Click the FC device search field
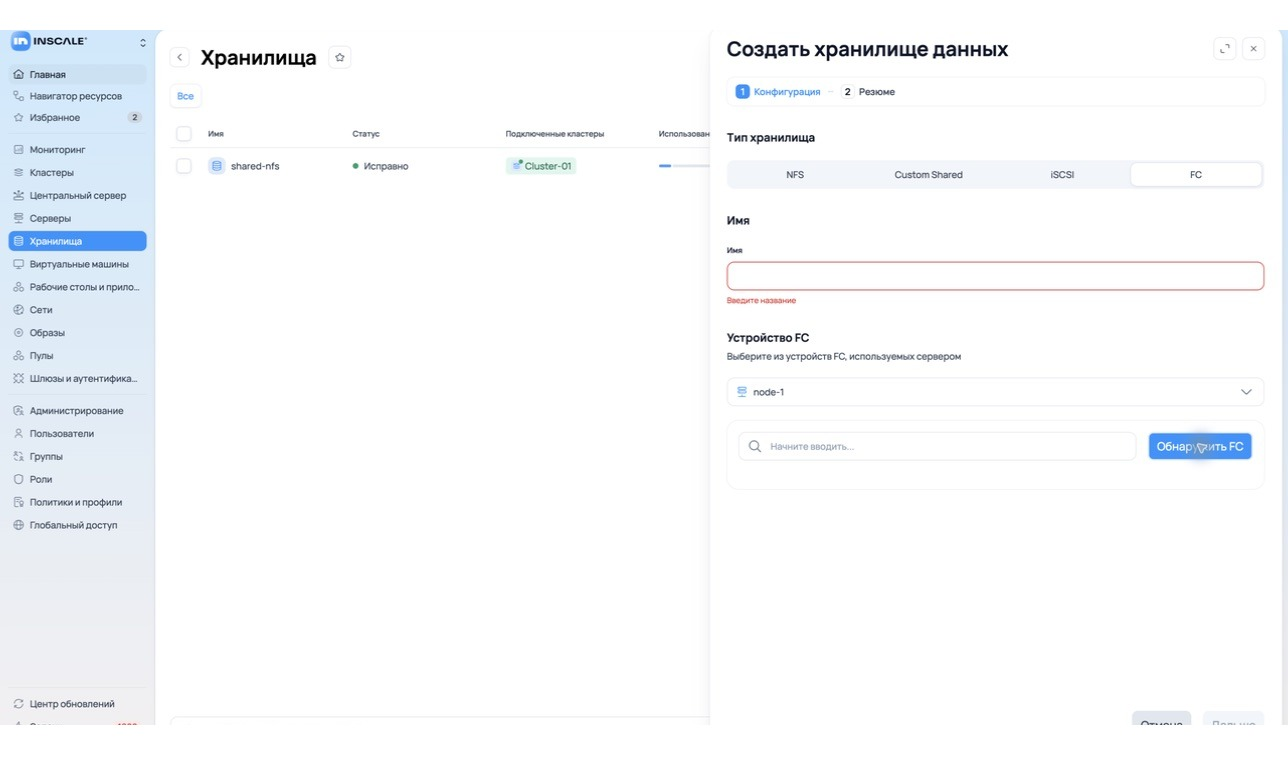This screenshot has height=768, width=1288. 937,447
